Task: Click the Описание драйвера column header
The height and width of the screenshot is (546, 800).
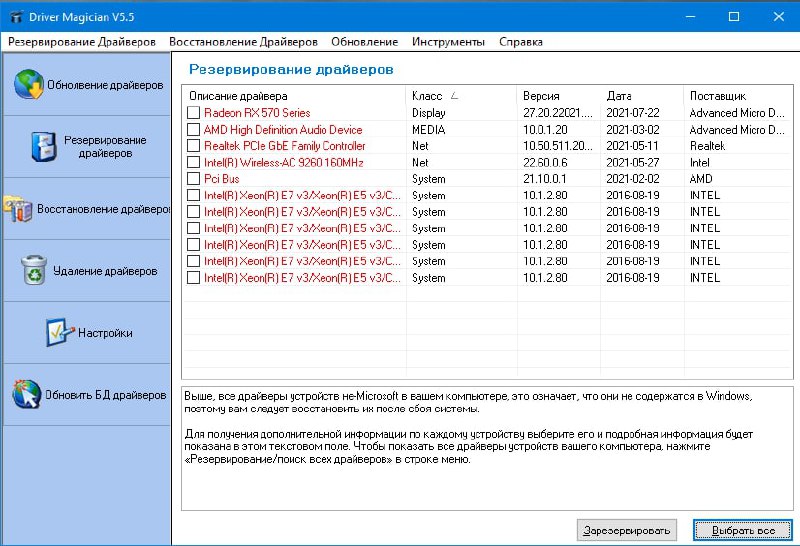Action: click(x=238, y=96)
